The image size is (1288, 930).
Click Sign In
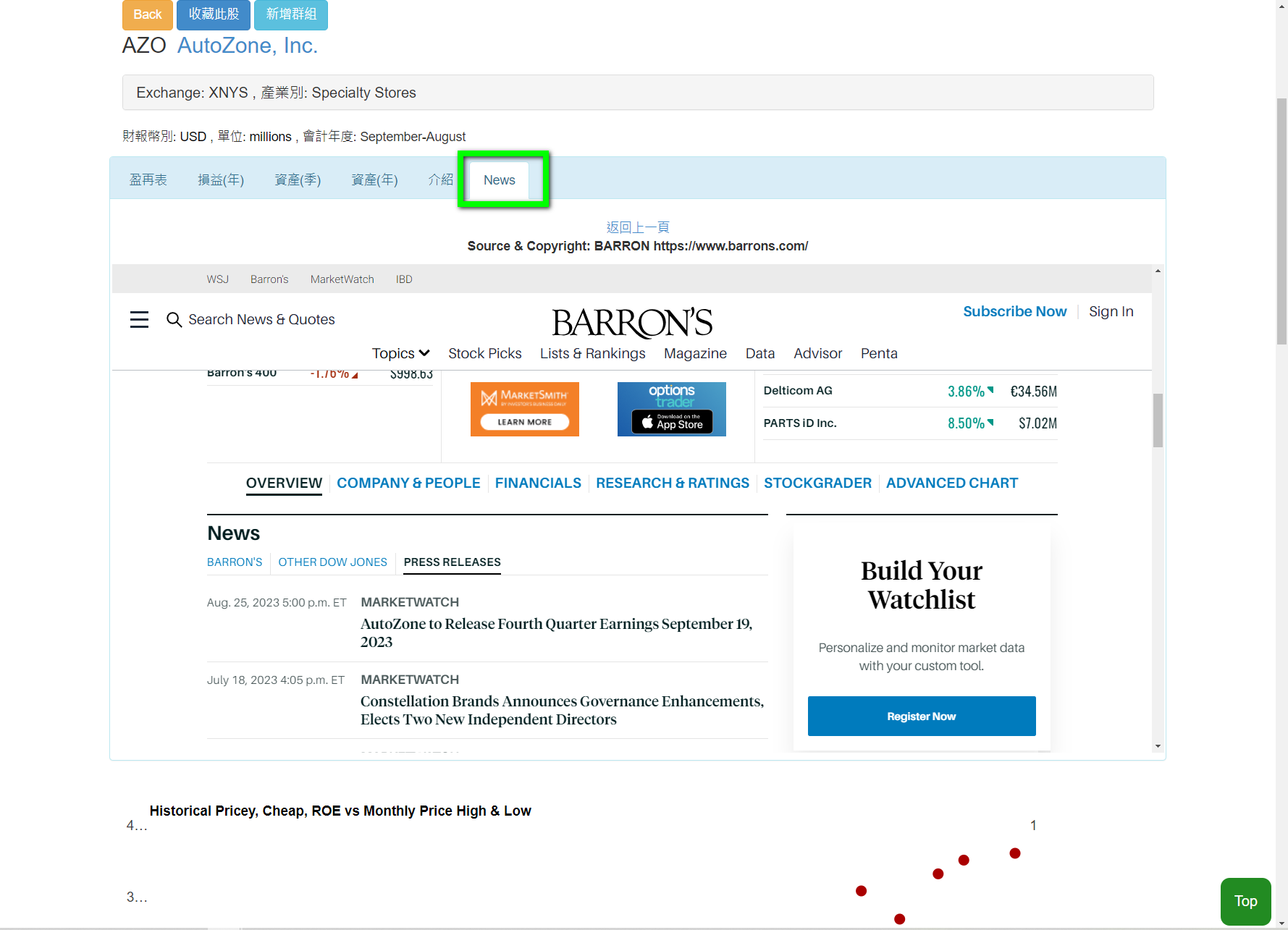click(1111, 311)
